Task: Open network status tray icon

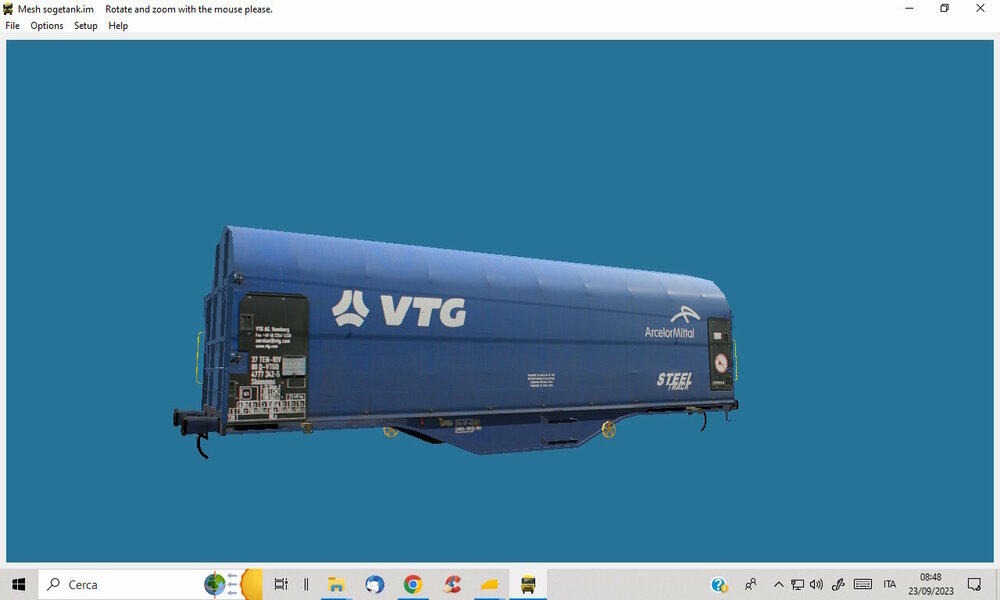Action: 797,584
